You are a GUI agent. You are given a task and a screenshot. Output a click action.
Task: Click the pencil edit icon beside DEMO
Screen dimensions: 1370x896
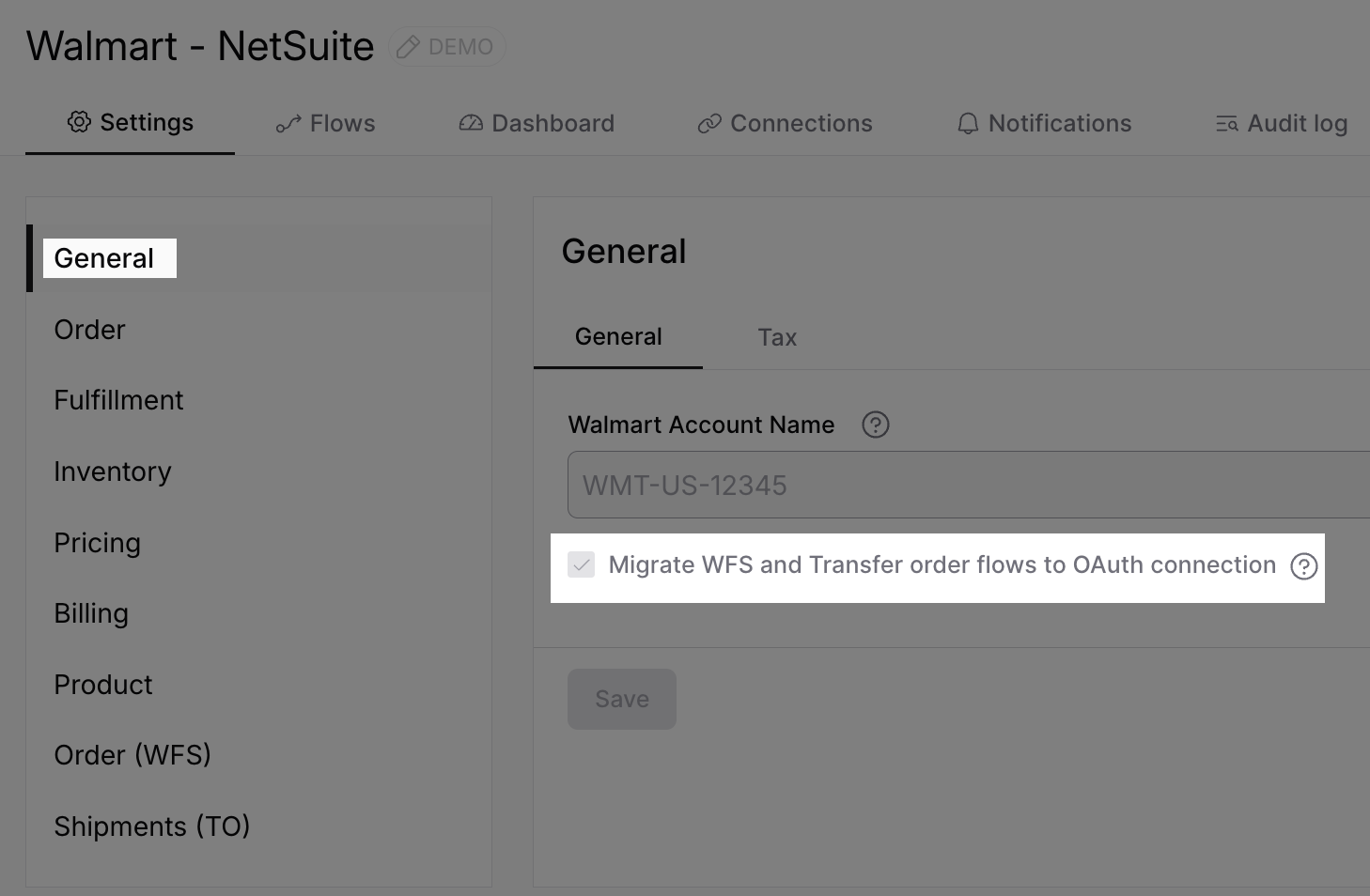(x=408, y=47)
